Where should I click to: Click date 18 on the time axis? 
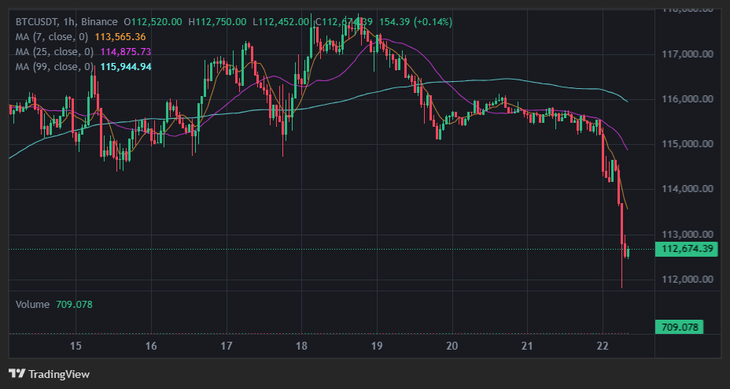click(301, 346)
